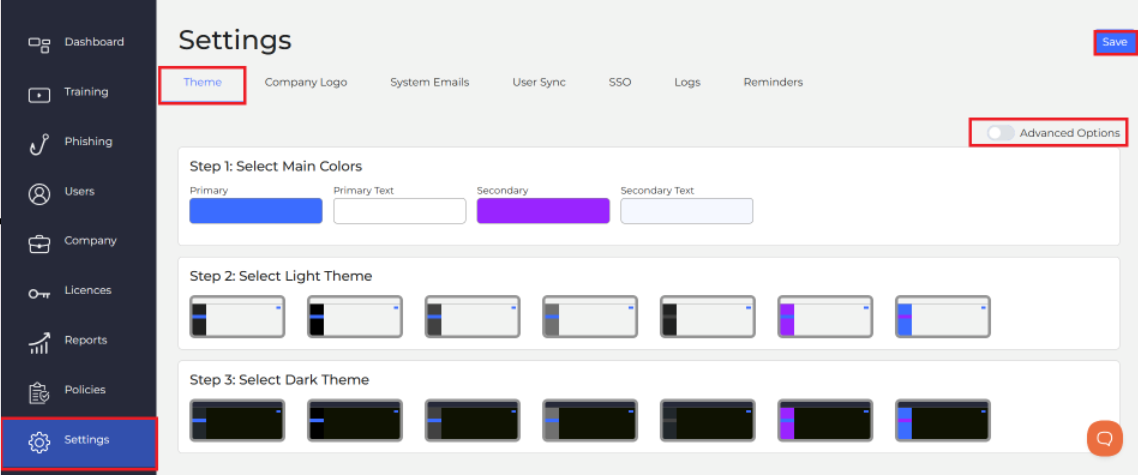1138x475 pixels.
Task: Click the blue Save button
Action: pyautogui.click(x=1114, y=42)
